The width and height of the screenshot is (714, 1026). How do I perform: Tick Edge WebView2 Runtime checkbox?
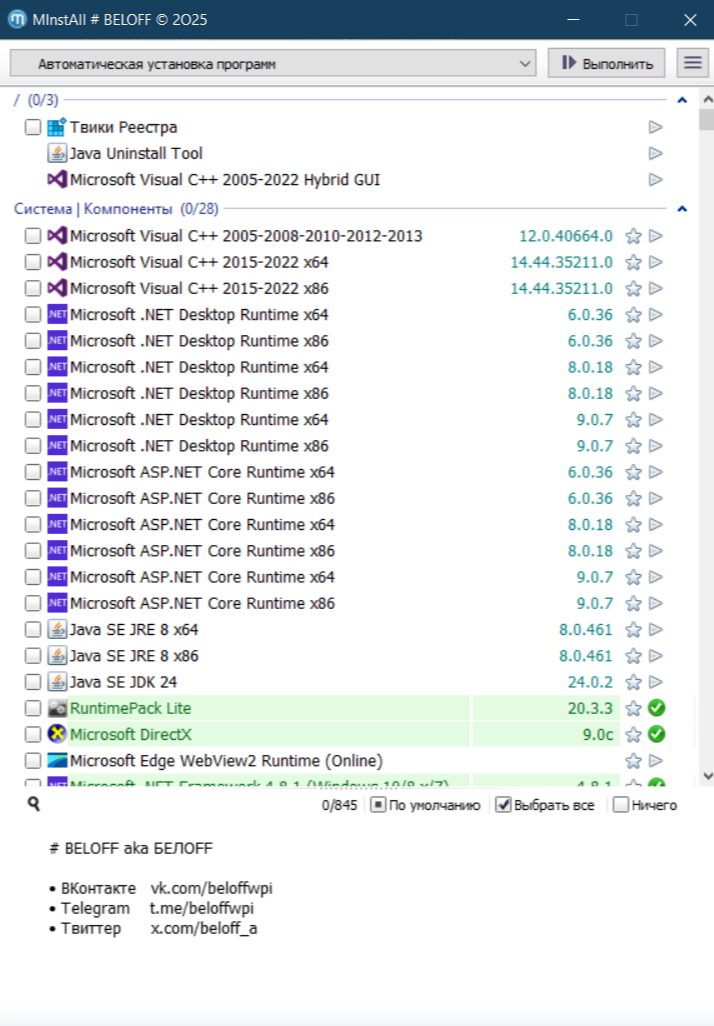[x=33, y=760]
